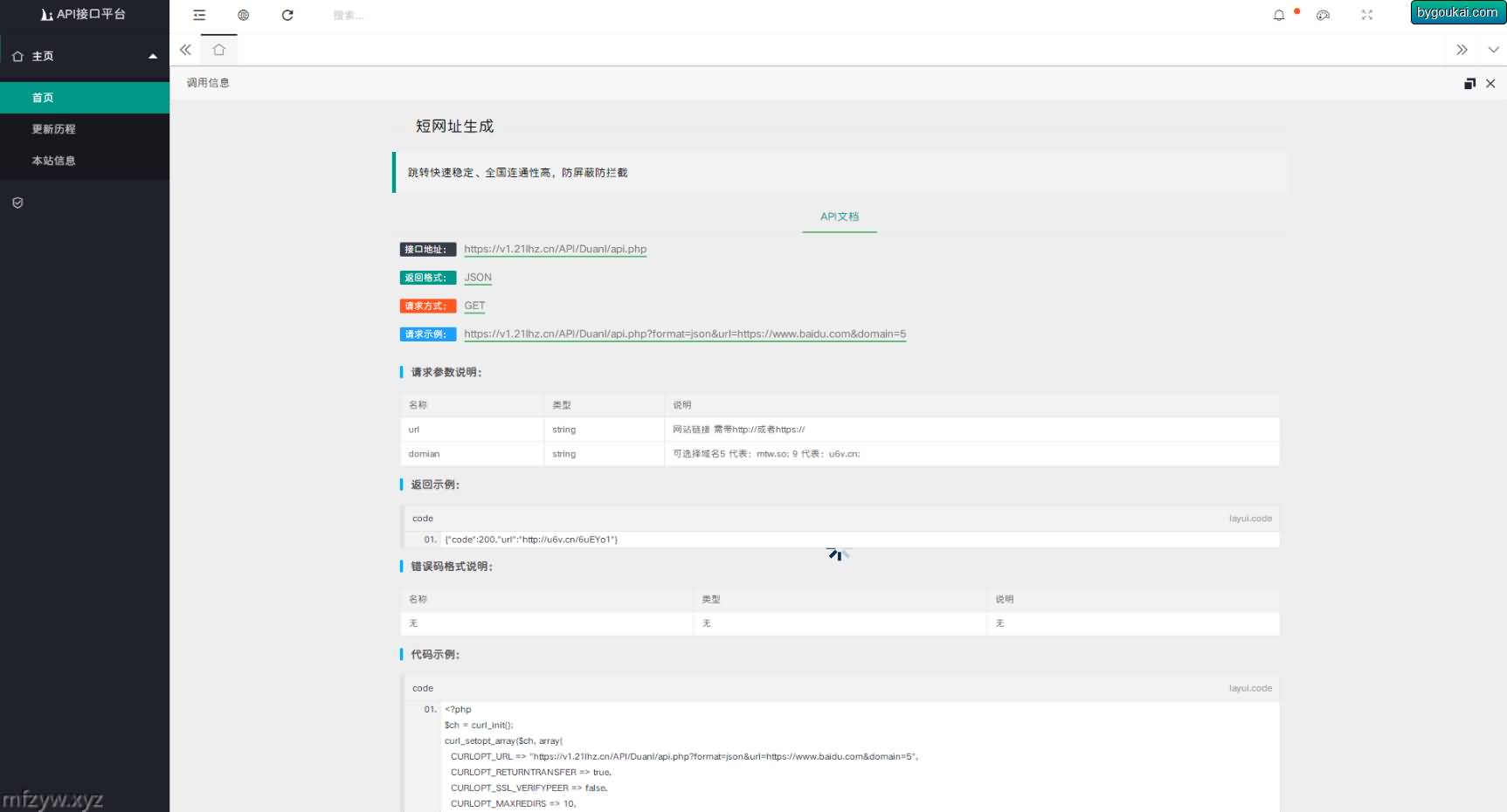Viewport: 1507px width, 812px height.
Task: Click the refresh page icon
Action: pyautogui.click(x=287, y=15)
